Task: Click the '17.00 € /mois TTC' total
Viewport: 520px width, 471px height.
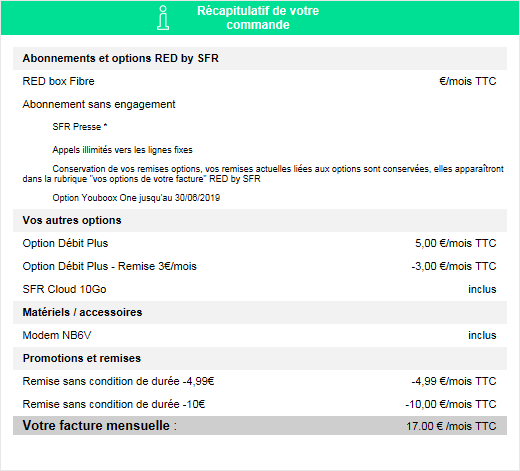Action: pyautogui.click(x=451, y=426)
